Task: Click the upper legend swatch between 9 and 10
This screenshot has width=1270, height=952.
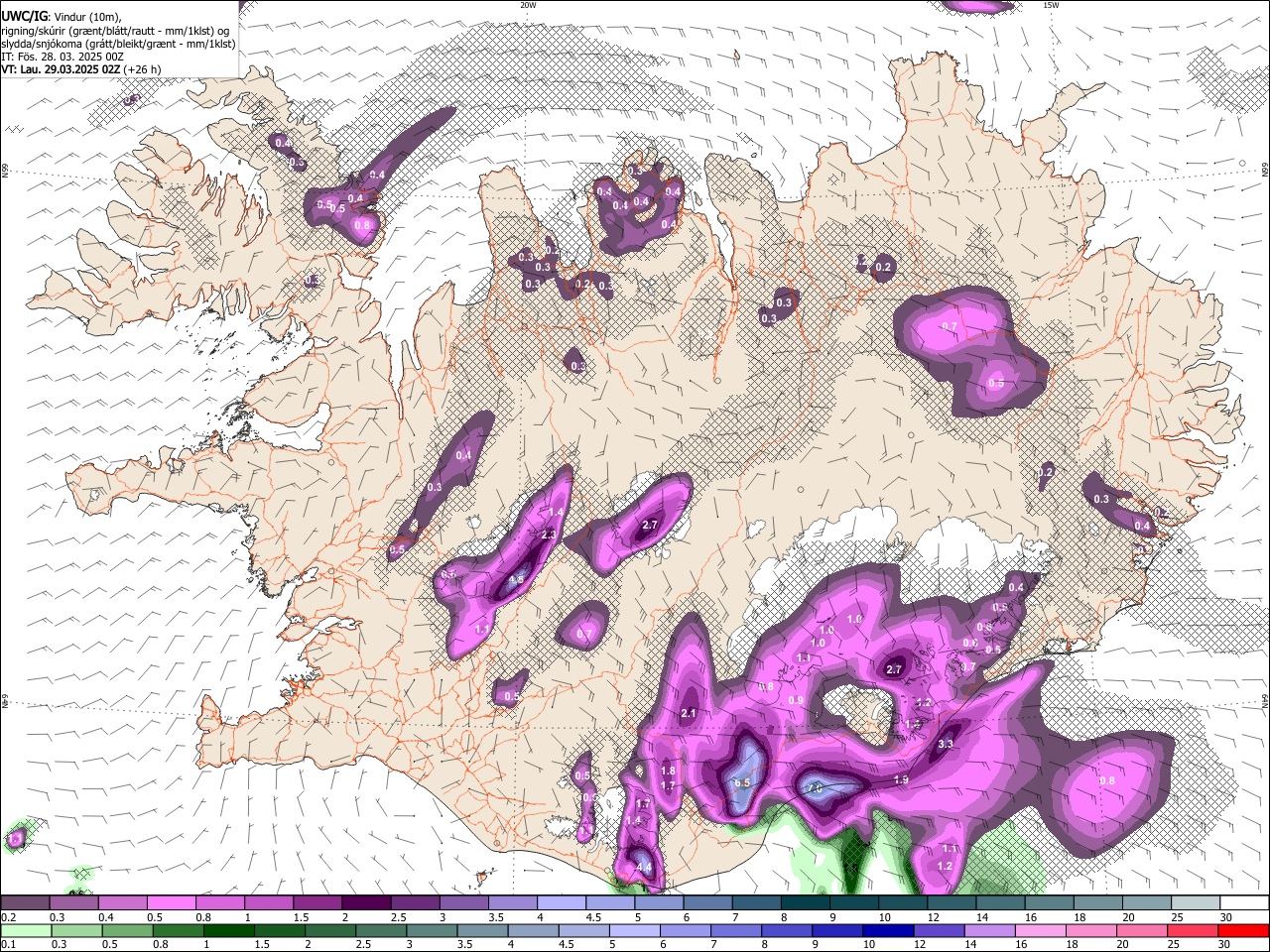Action: 854,902
